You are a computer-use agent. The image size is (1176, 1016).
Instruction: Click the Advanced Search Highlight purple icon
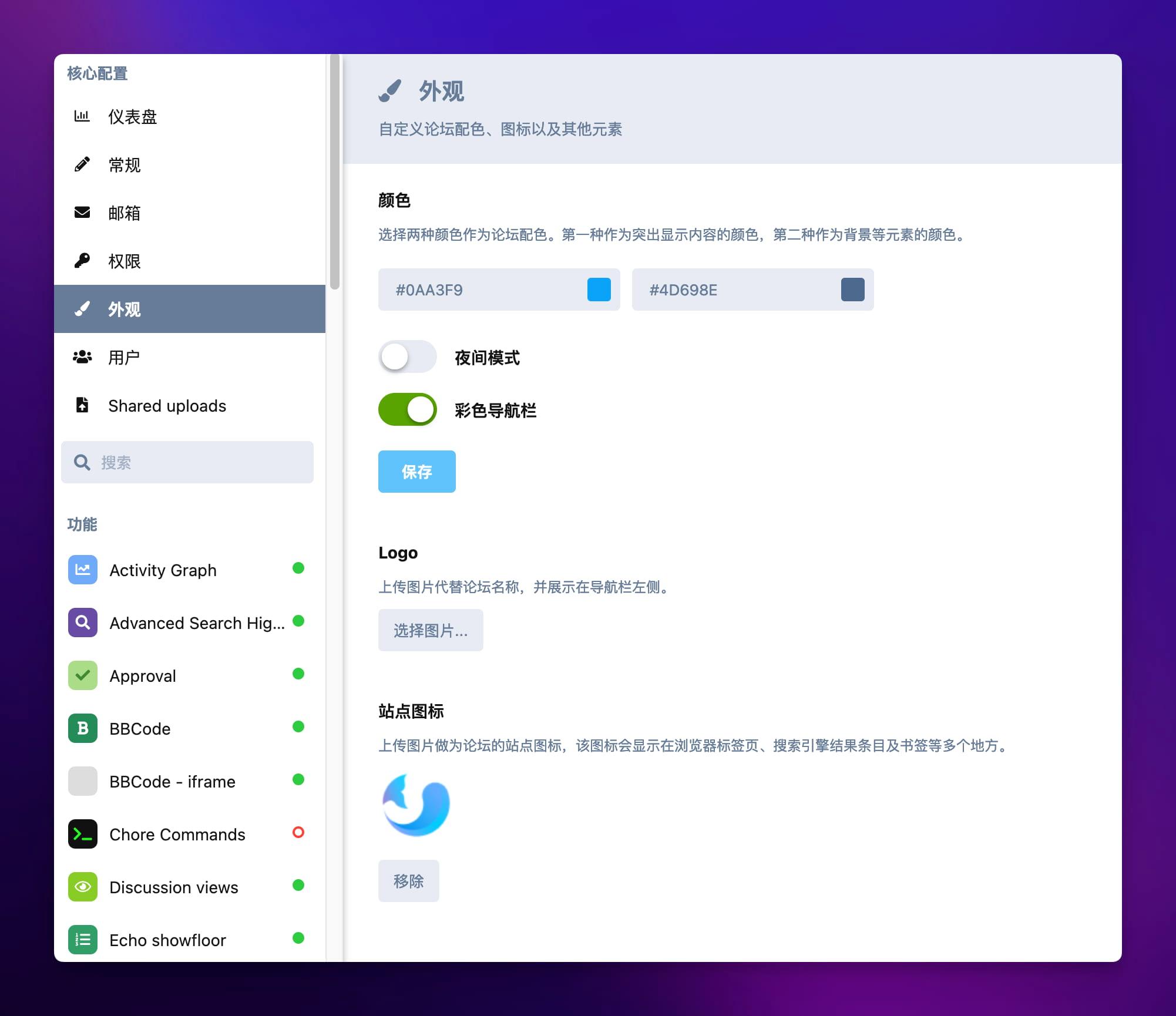(83, 623)
